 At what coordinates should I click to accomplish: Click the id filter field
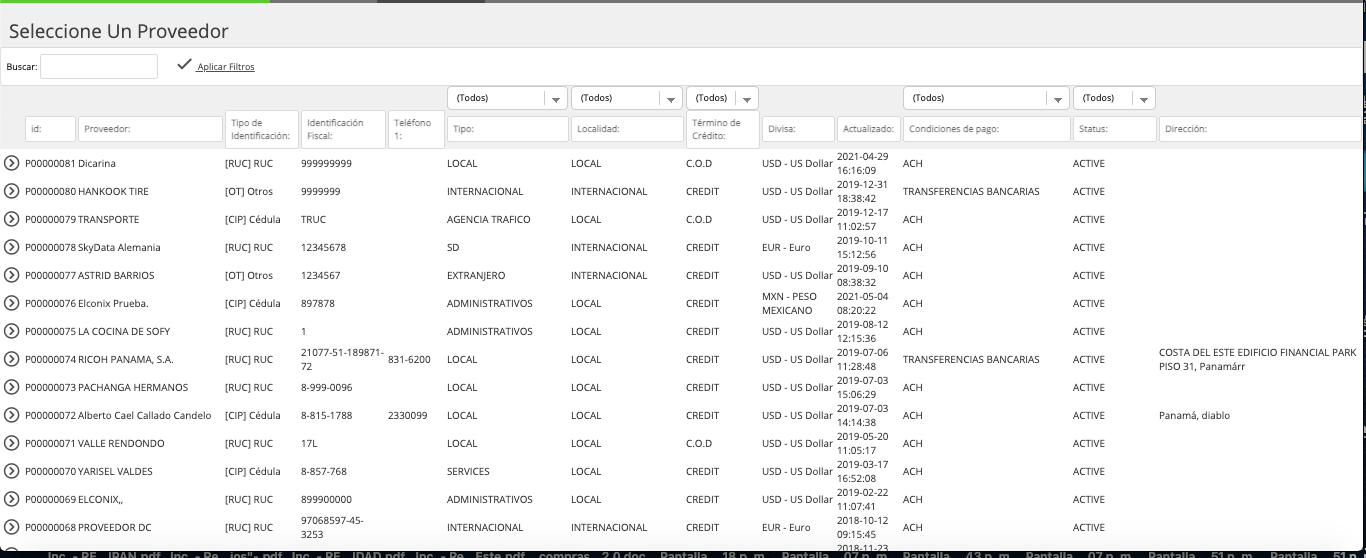coord(50,129)
